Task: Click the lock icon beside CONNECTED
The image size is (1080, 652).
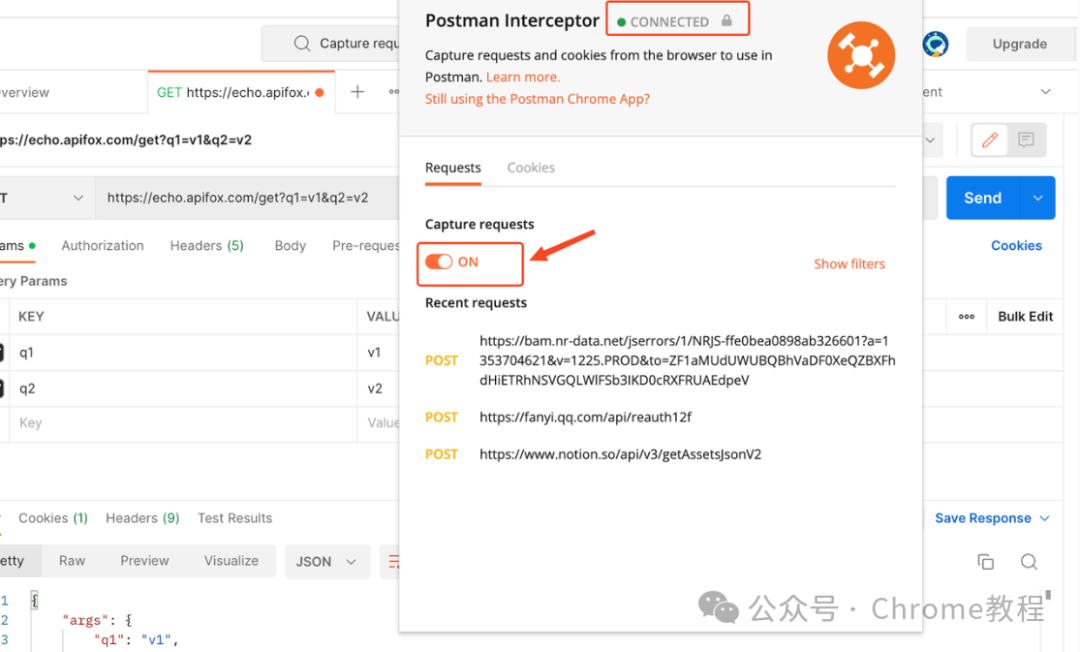Action: [x=727, y=21]
